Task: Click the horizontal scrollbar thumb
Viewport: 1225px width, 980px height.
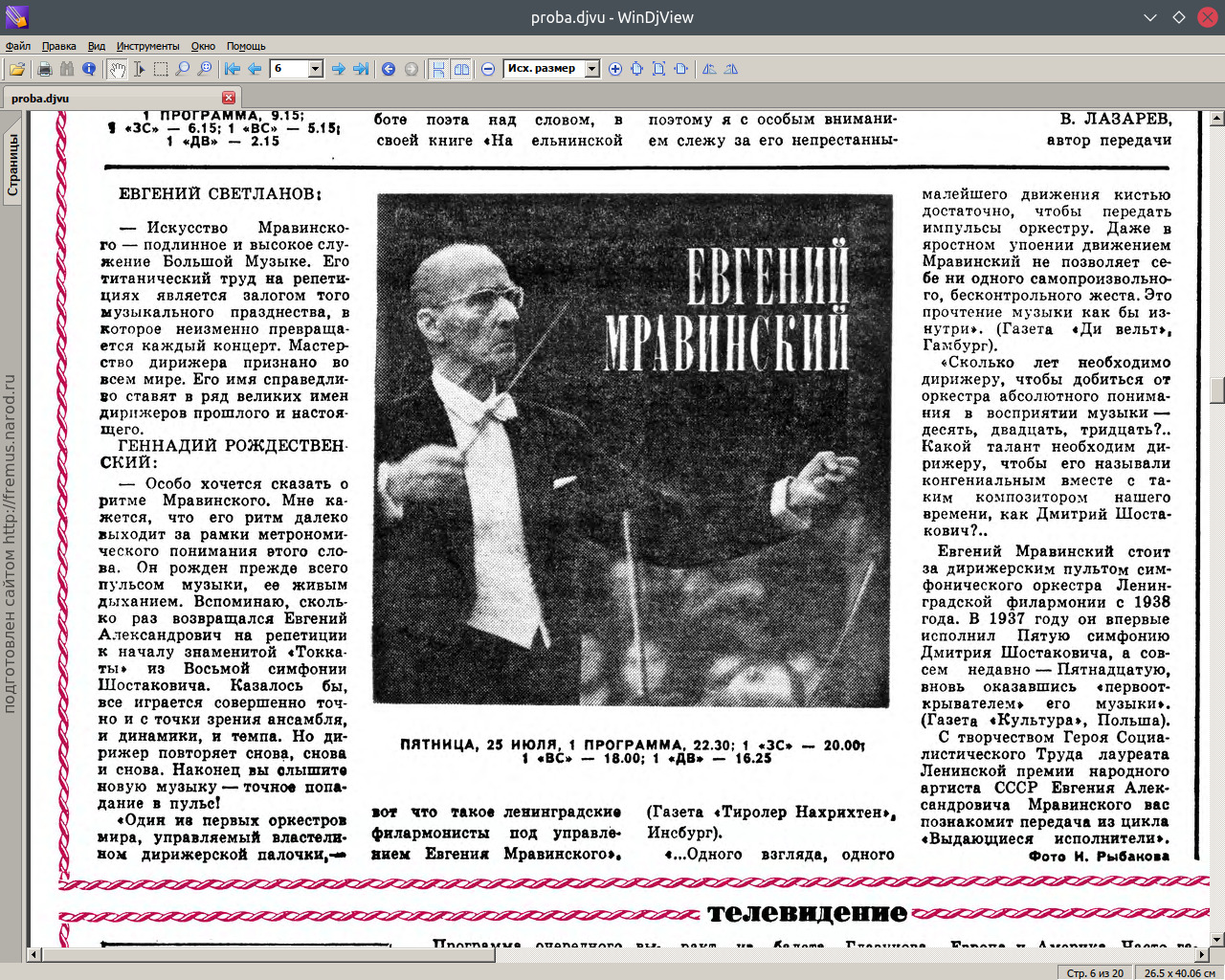Action: [x=269, y=954]
